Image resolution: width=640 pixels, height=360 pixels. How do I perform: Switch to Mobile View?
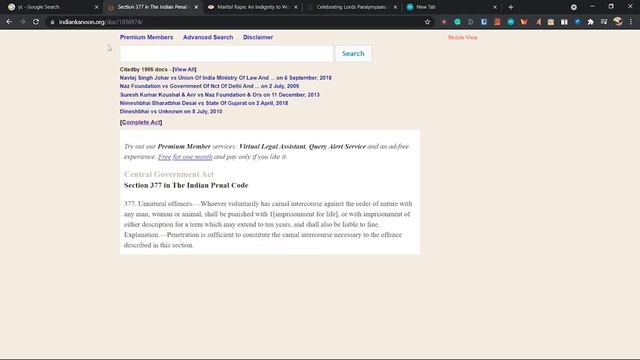click(x=462, y=37)
